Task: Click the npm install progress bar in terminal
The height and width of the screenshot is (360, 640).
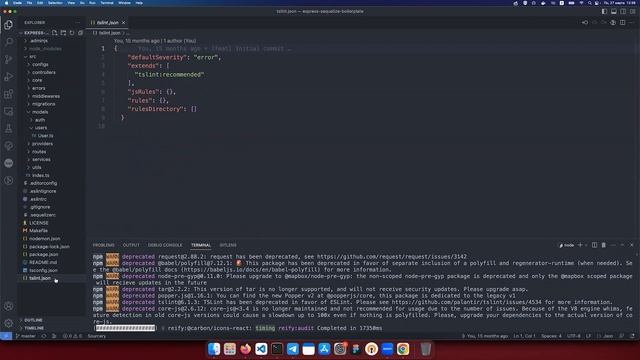Action: tap(125, 328)
